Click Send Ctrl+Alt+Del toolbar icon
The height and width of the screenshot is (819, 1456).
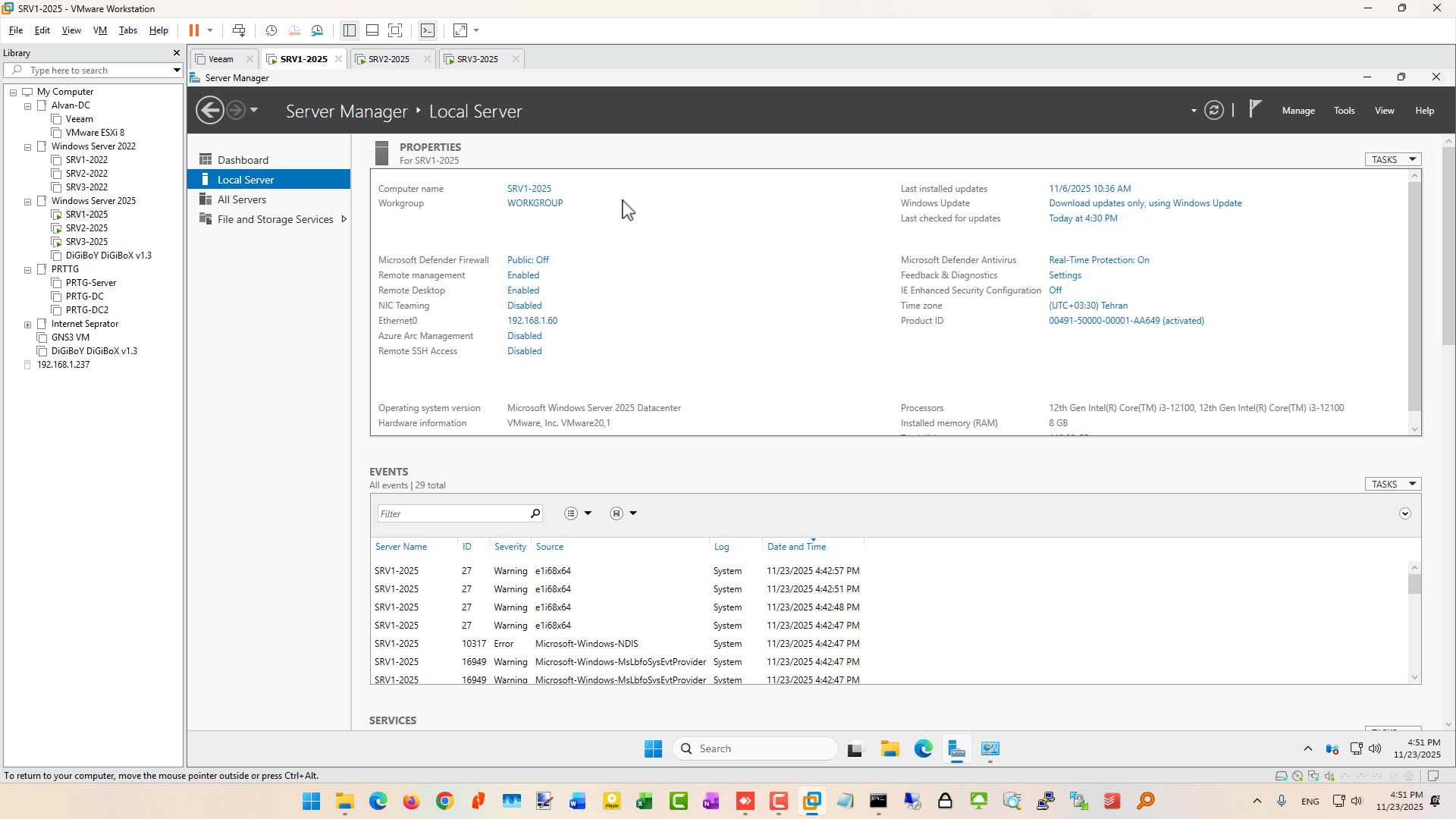click(239, 30)
